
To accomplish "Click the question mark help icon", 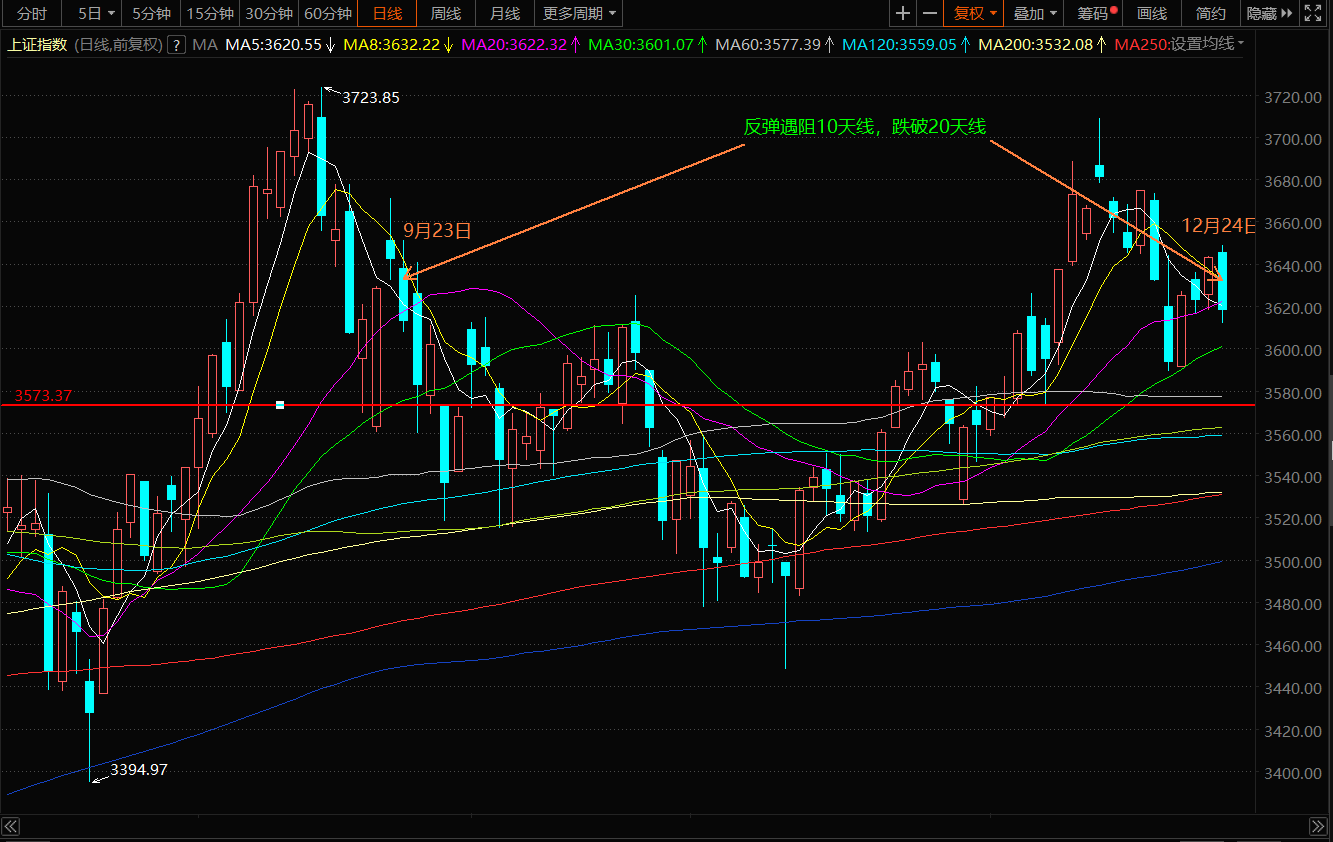I will 177,45.
